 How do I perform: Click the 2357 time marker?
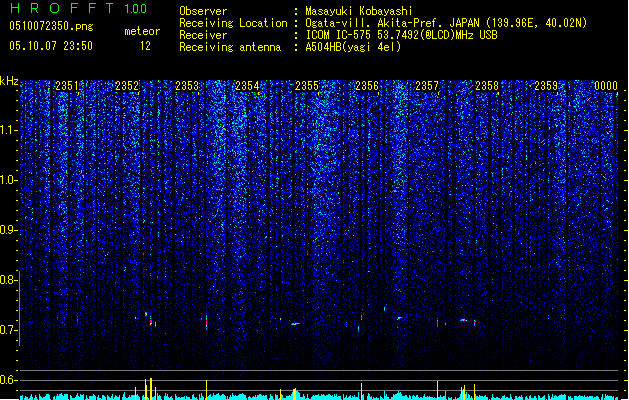pyautogui.click(x=427, y=86)
